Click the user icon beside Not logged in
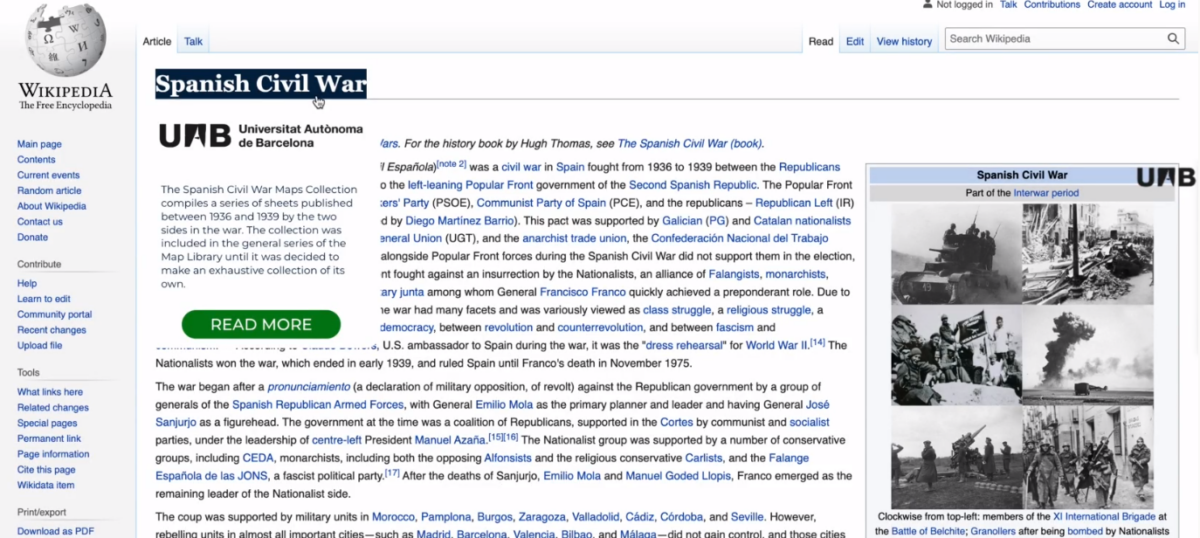 coord(927,5)
